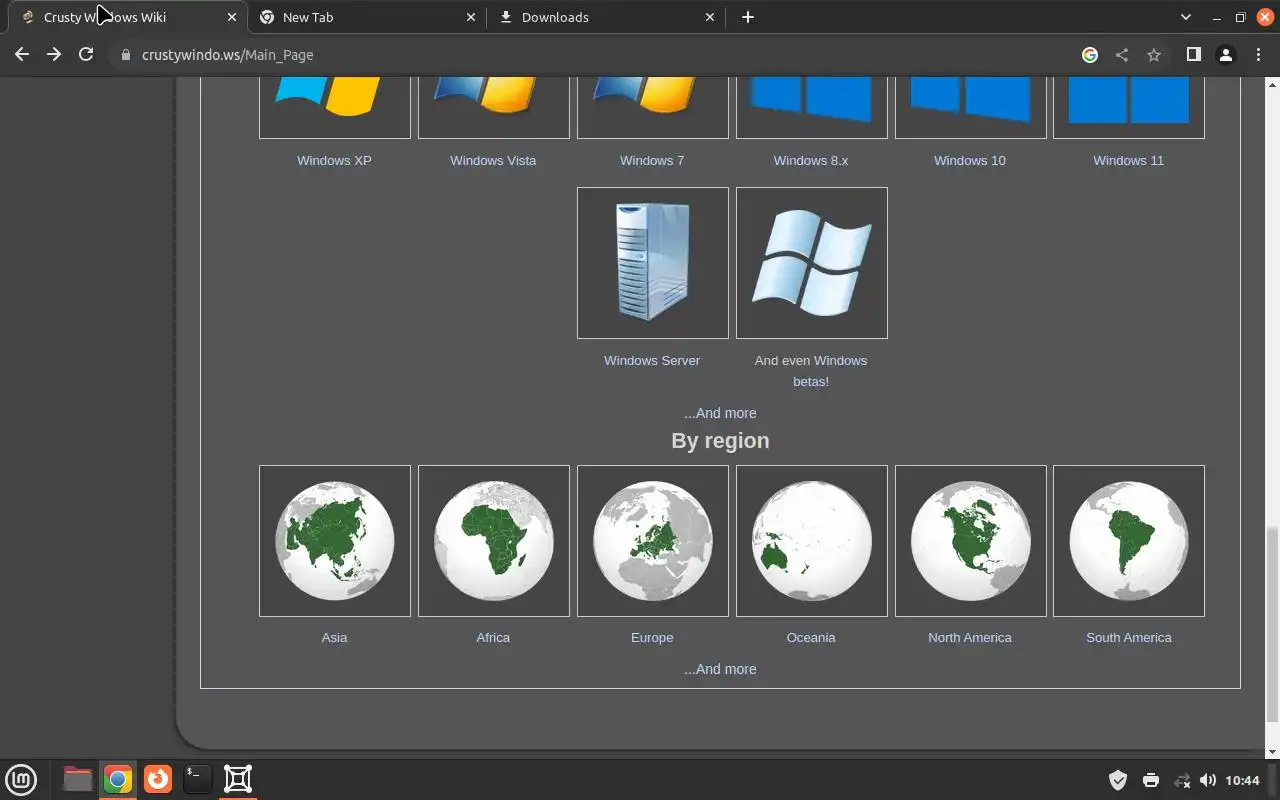
Task: Open the South America text link
Action: (1129, 637)
